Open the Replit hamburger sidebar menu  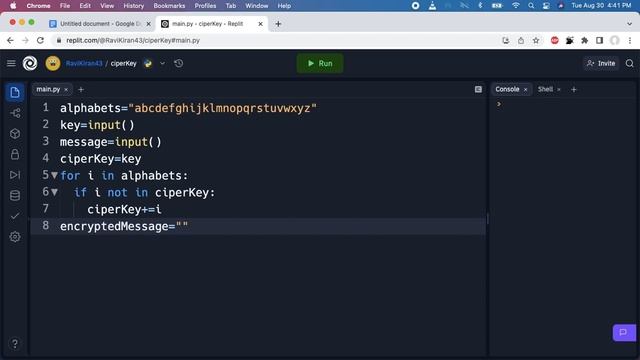(x=11, y=63)
